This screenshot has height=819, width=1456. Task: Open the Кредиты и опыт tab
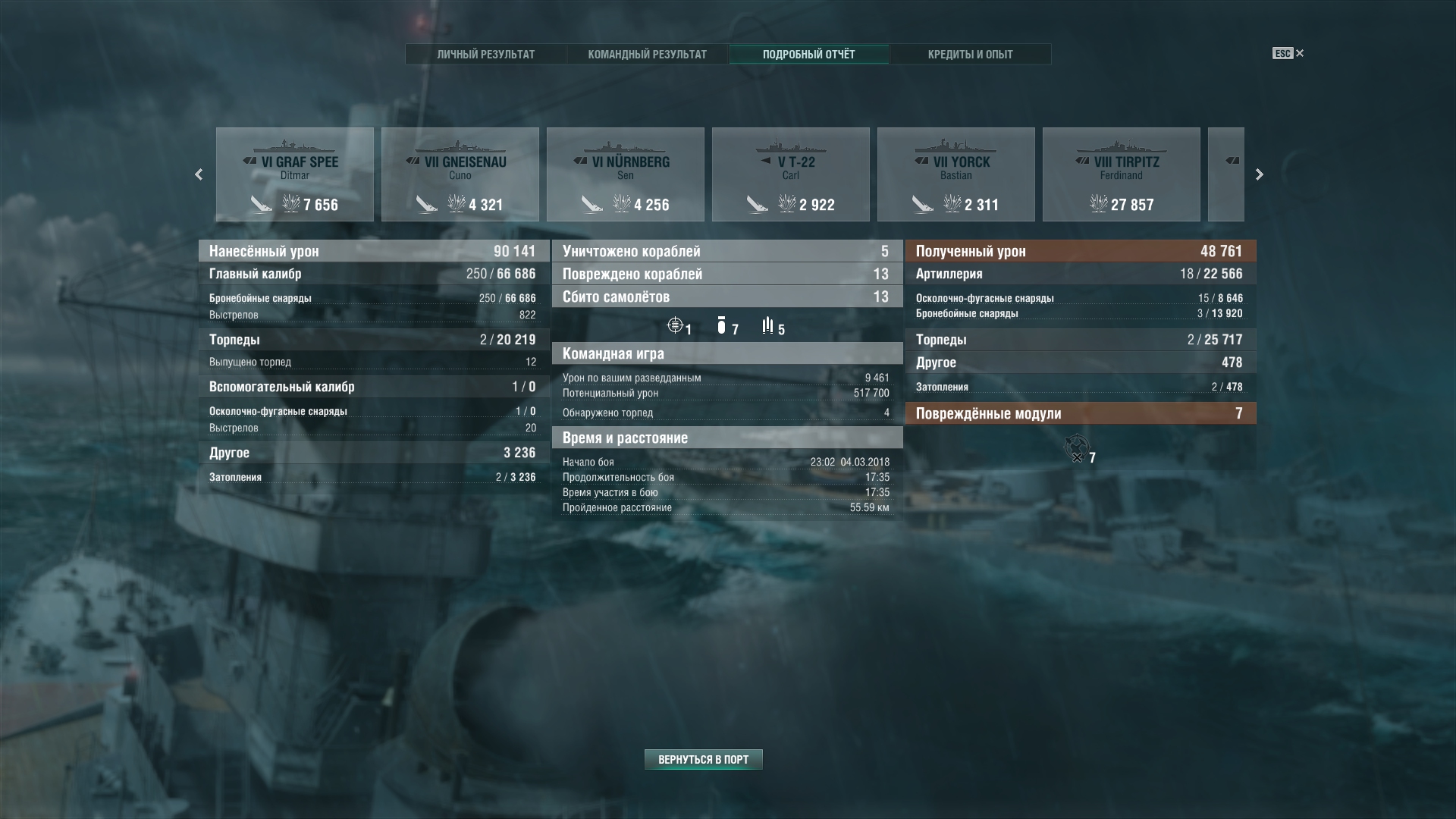click(x=971, y=55)
